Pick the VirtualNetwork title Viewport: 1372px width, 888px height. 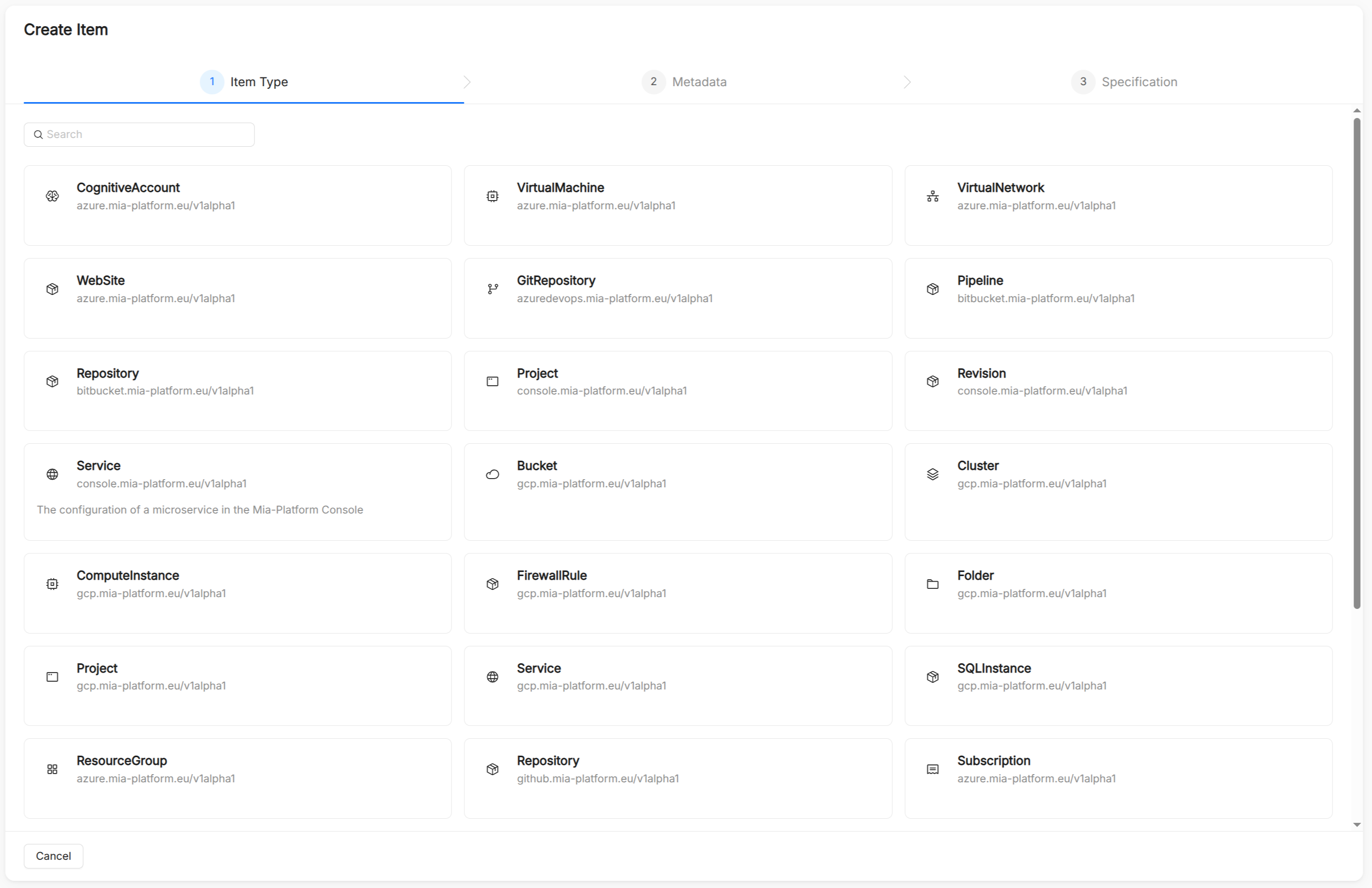(1000, 188)
